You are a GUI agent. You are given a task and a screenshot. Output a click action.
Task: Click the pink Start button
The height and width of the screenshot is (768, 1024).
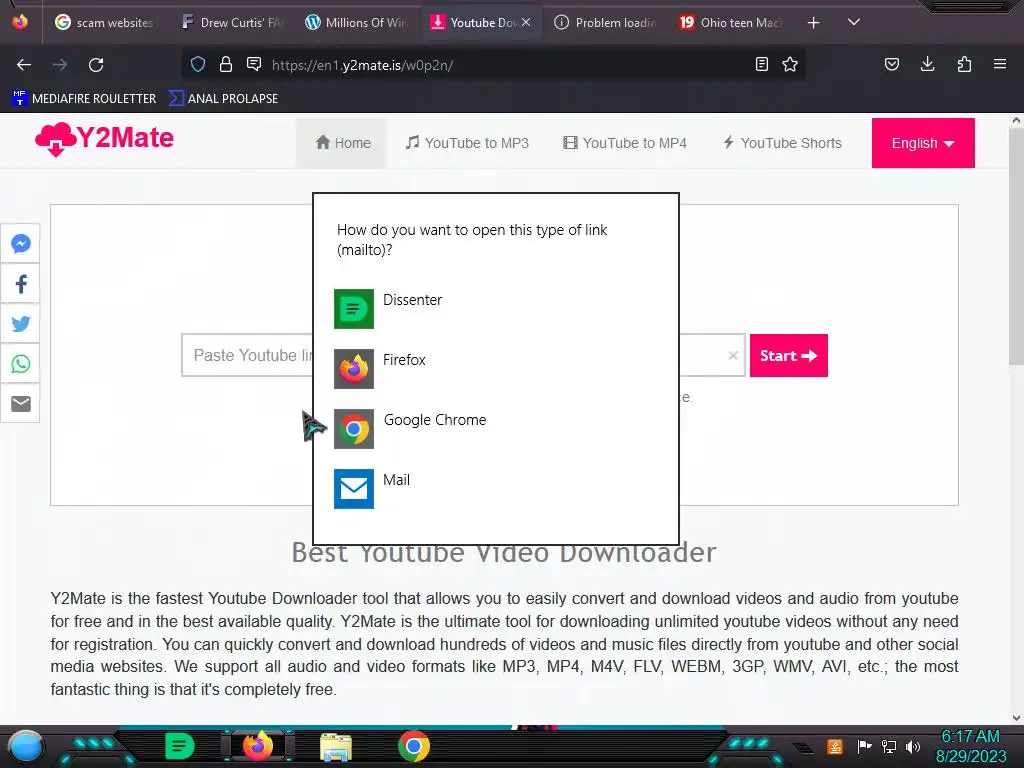point(788,355)
